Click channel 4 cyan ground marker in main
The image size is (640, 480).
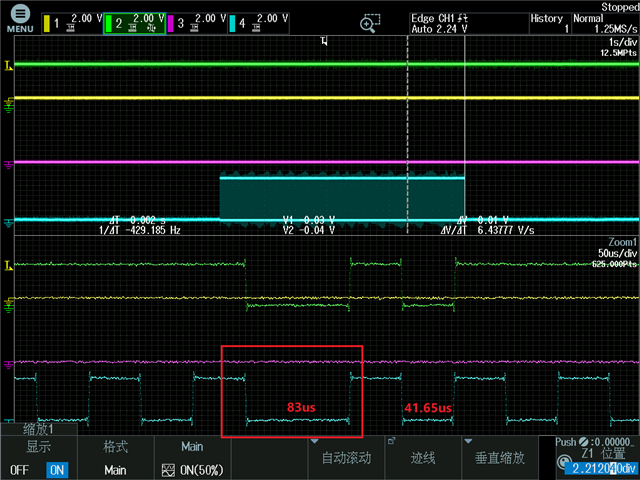coord(9,222)
